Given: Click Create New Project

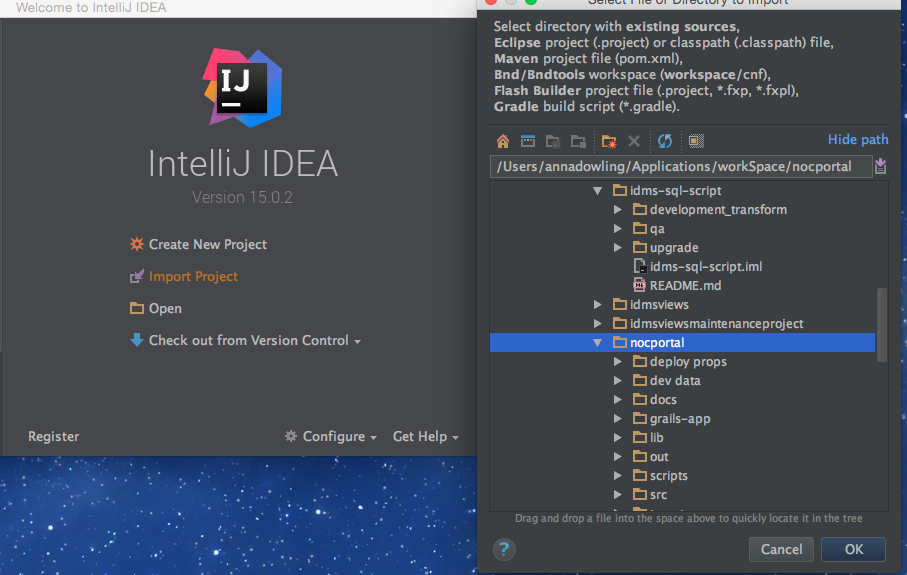Looking at the screenshot, I should point(207,245).
